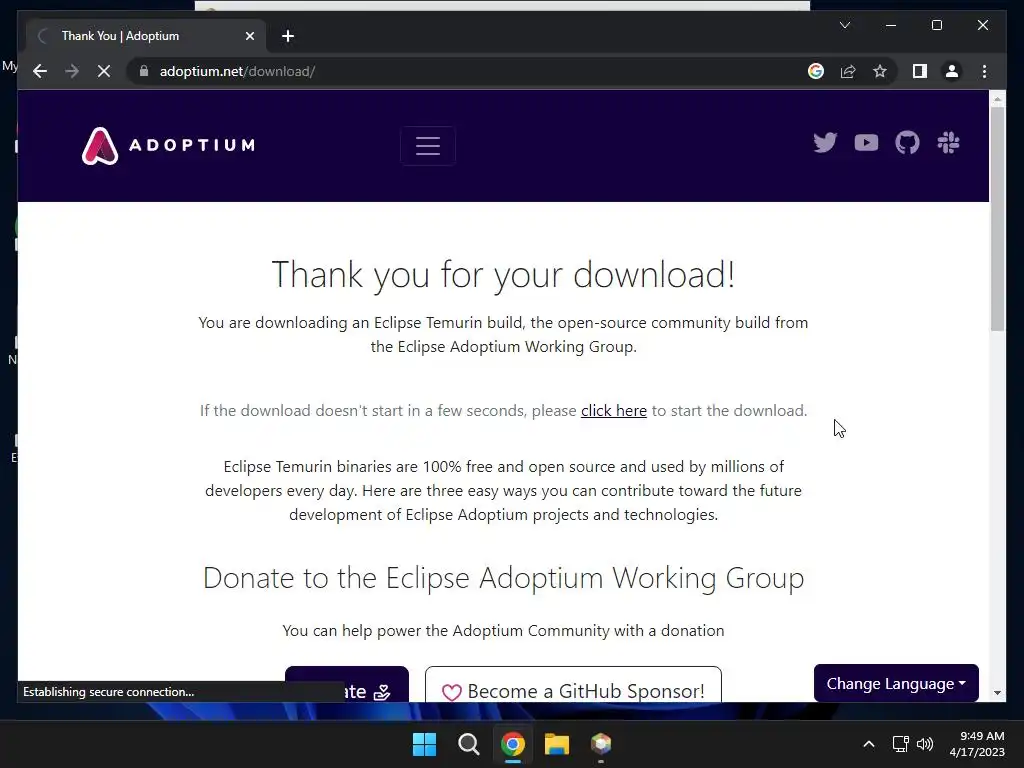Open Adoptium YouTube channel icon
1024x768 pixels.
click(866, 142)
